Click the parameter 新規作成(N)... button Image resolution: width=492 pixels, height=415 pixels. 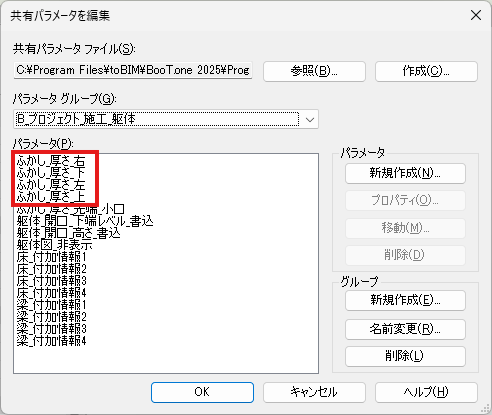pyautogui.click(x=405, y=173)
